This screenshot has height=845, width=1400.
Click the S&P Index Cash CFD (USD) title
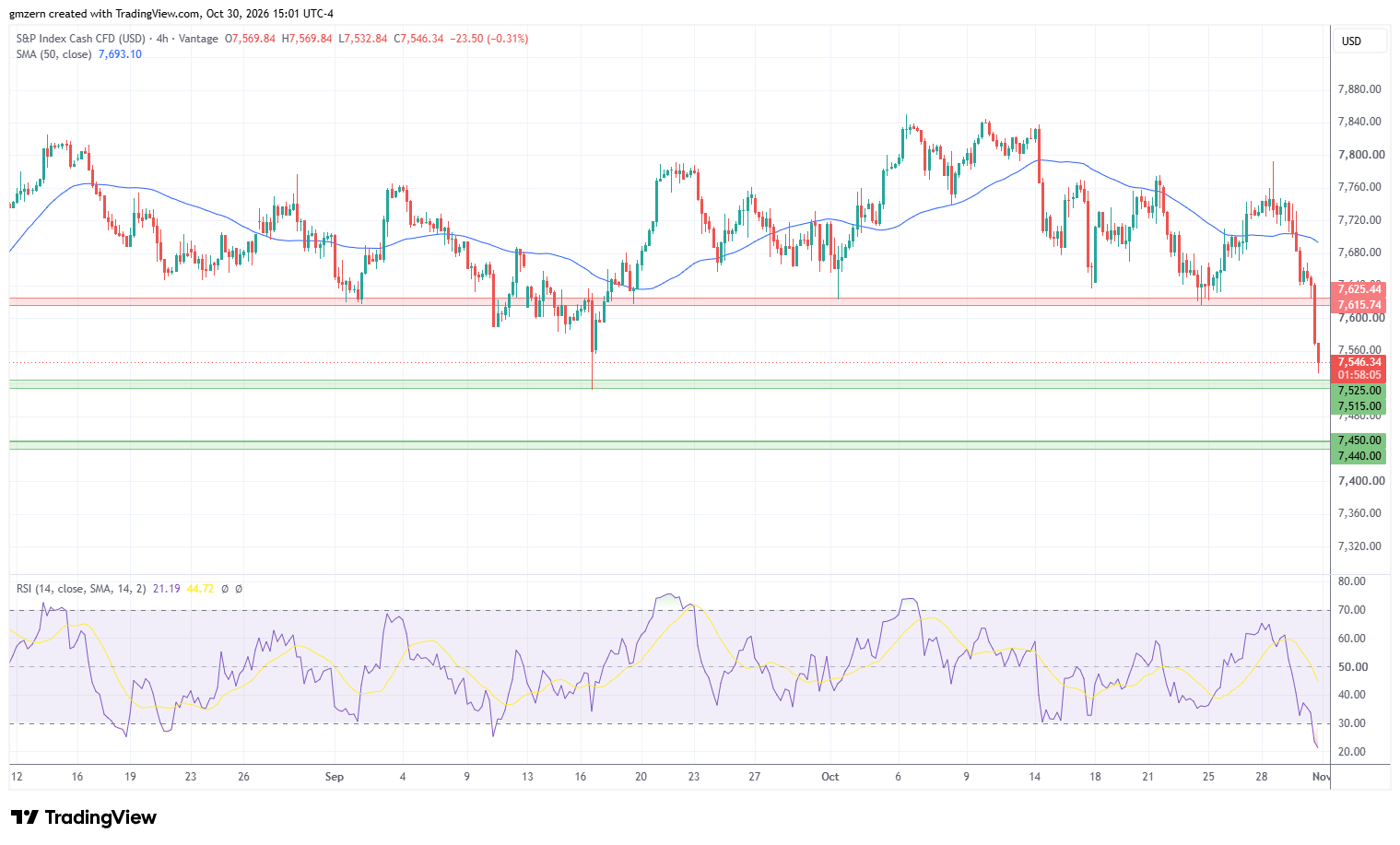tap(81, 39)
